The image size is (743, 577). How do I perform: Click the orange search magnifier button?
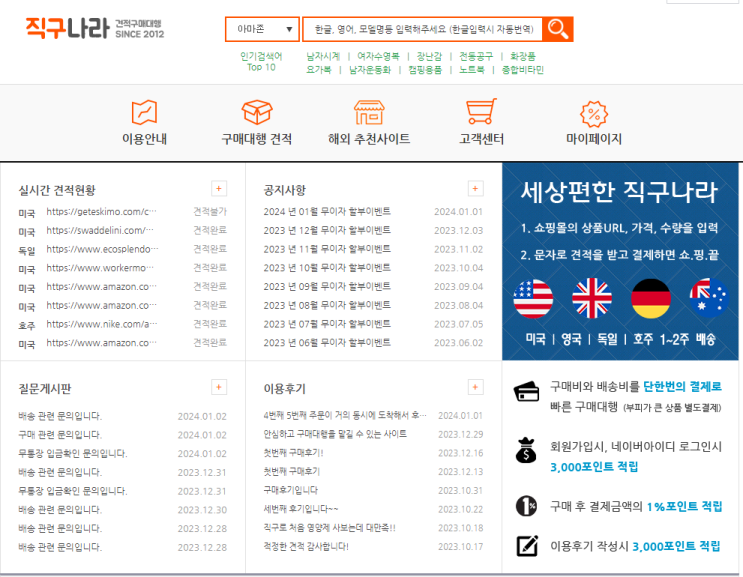pos(558,29)
